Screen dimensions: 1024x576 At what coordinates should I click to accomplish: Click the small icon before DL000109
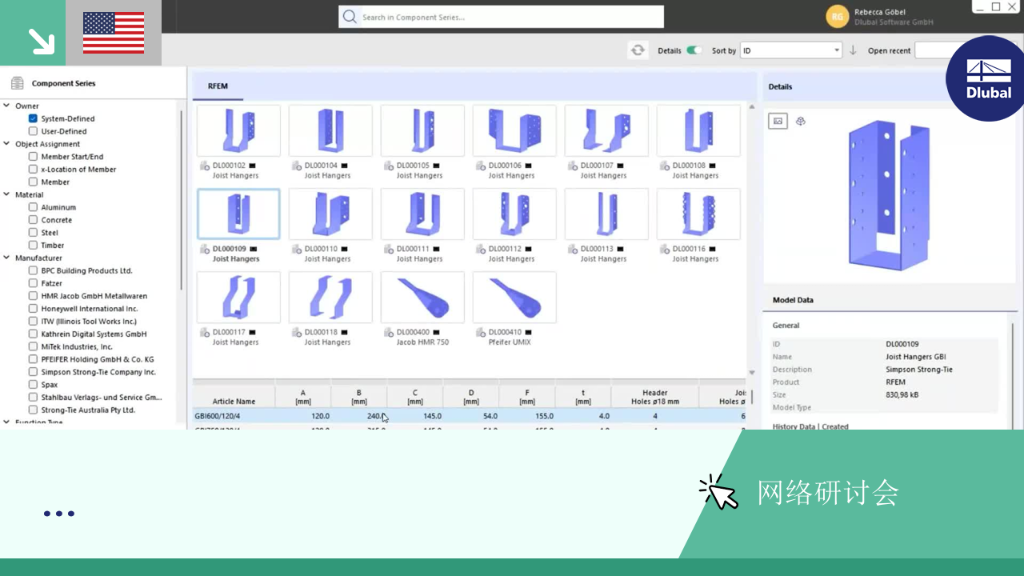204,249
